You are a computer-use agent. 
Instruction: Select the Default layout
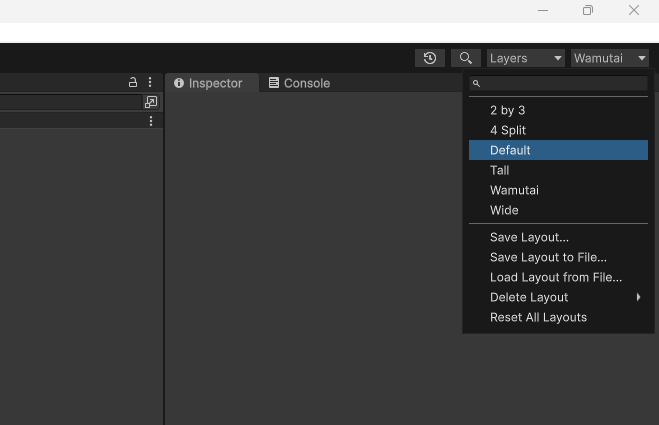tap(510, 150)
